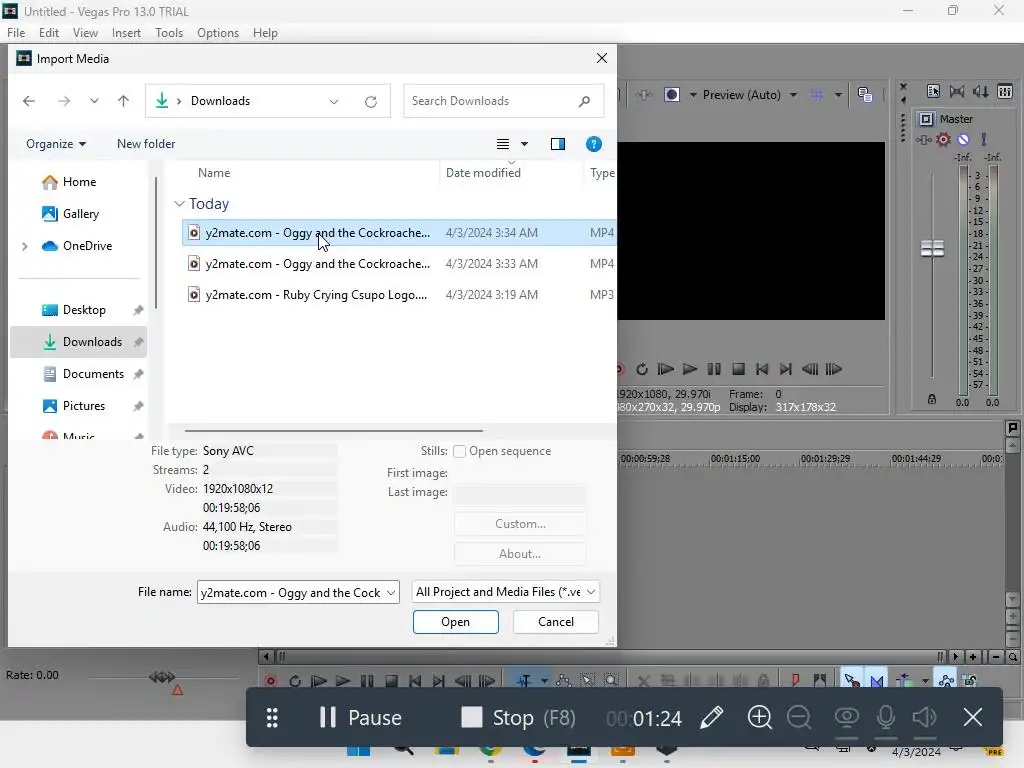Toggle split screen view icon in preview toolbar
Image resolution: width=1024 pixels, height=768 pixels.
pos(672,95)
